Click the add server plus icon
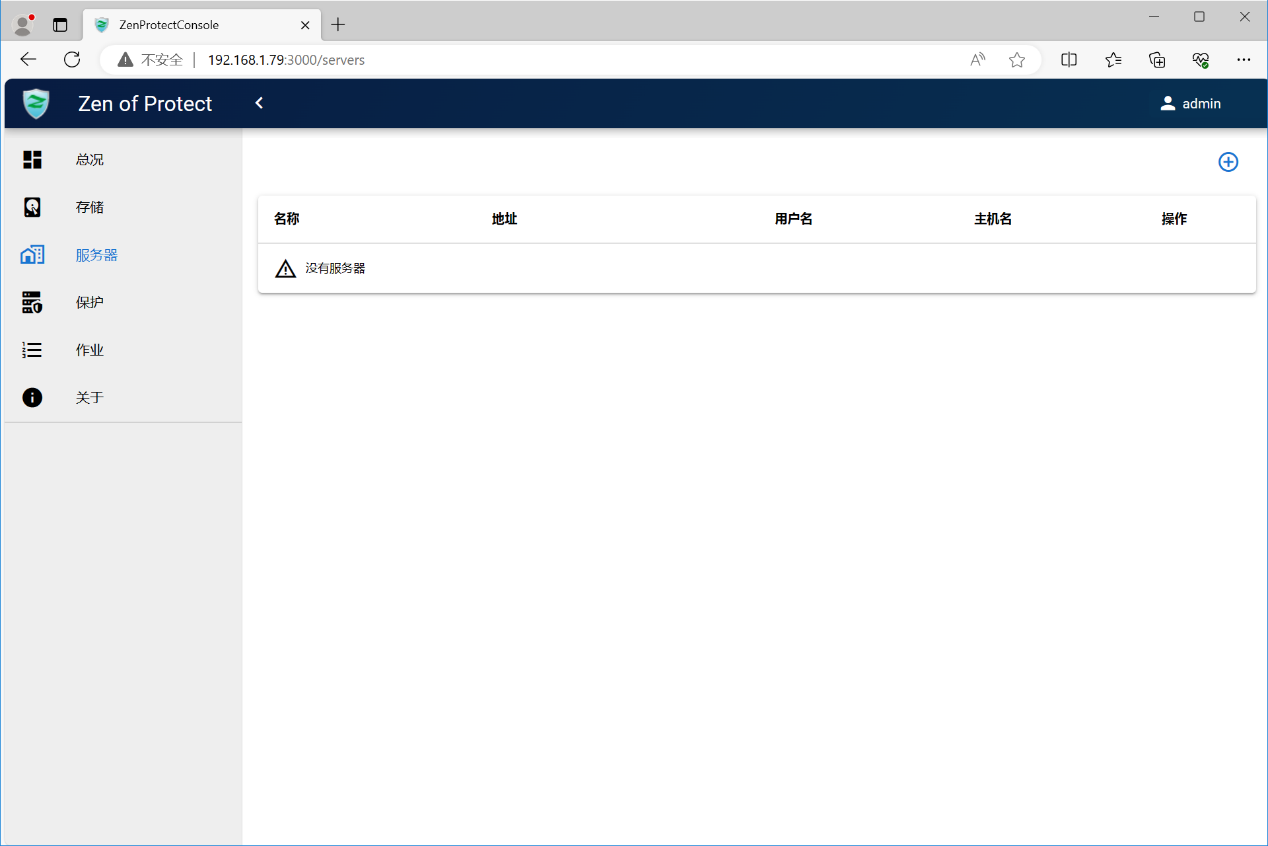The width and height of the screenshot is (1268, 846). coord(1227,162)
